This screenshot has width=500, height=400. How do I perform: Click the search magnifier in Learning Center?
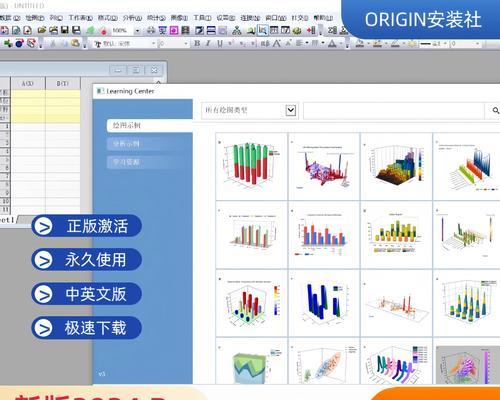495,110
